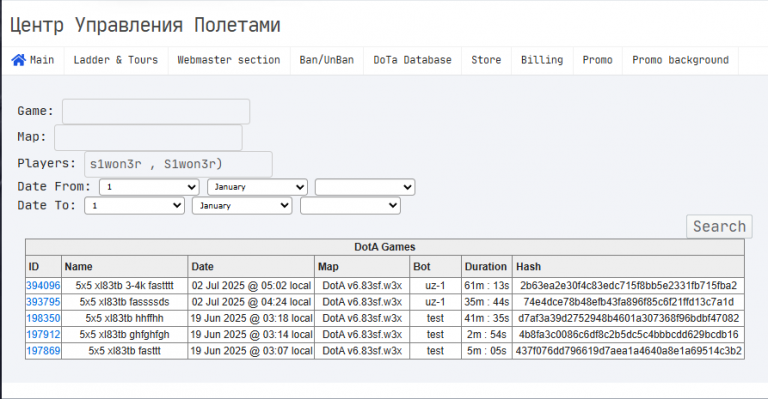This screenshot has height=399, width=768.
Task: Focus the Game input field
Action: 156,112
